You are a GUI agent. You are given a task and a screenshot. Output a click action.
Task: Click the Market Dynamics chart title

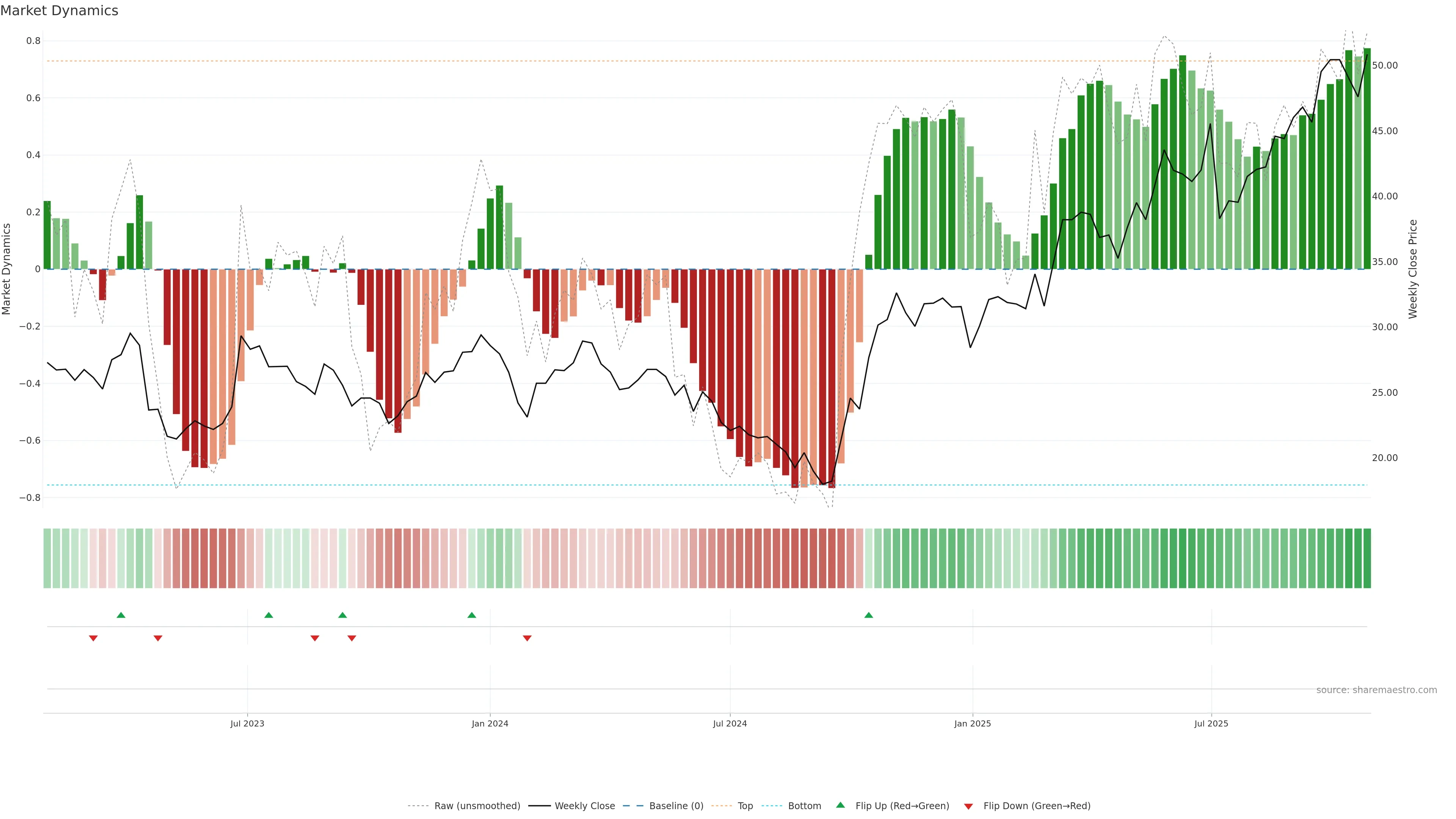tap(60, 11)
